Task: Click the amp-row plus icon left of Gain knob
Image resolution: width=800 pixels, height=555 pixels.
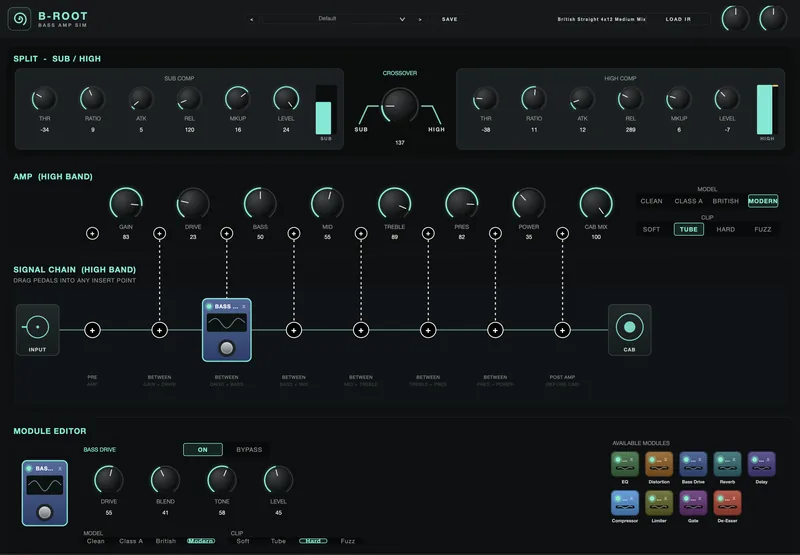Action: click(92, 233)
